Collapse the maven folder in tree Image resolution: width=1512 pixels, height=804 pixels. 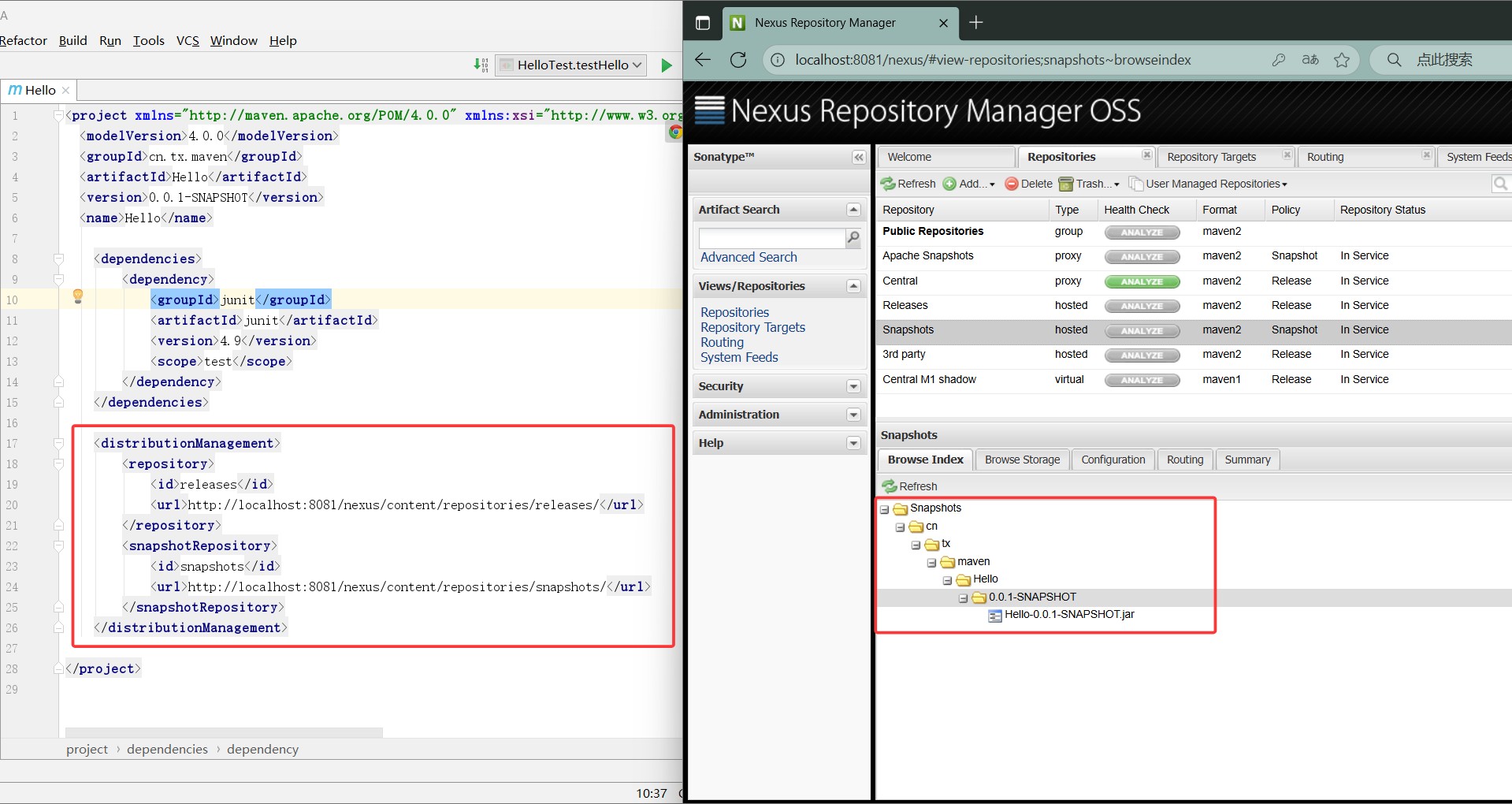931,563
